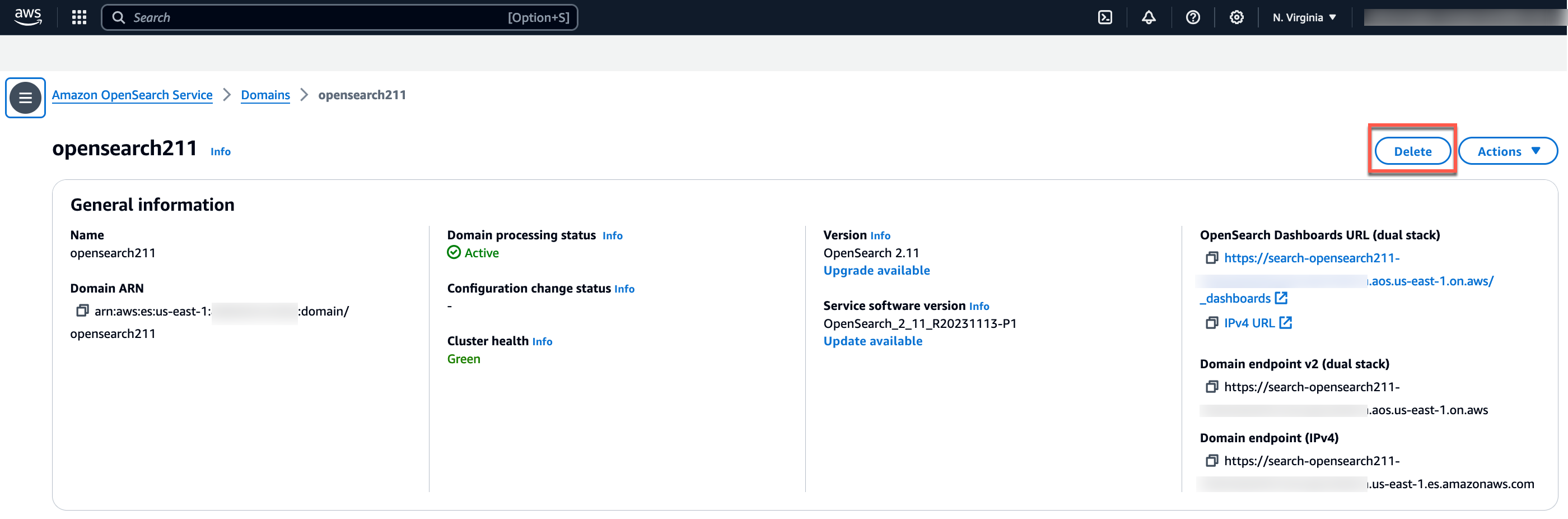Copy the OpenSearch Dashboards dual stack URL

click(1211, 258)
